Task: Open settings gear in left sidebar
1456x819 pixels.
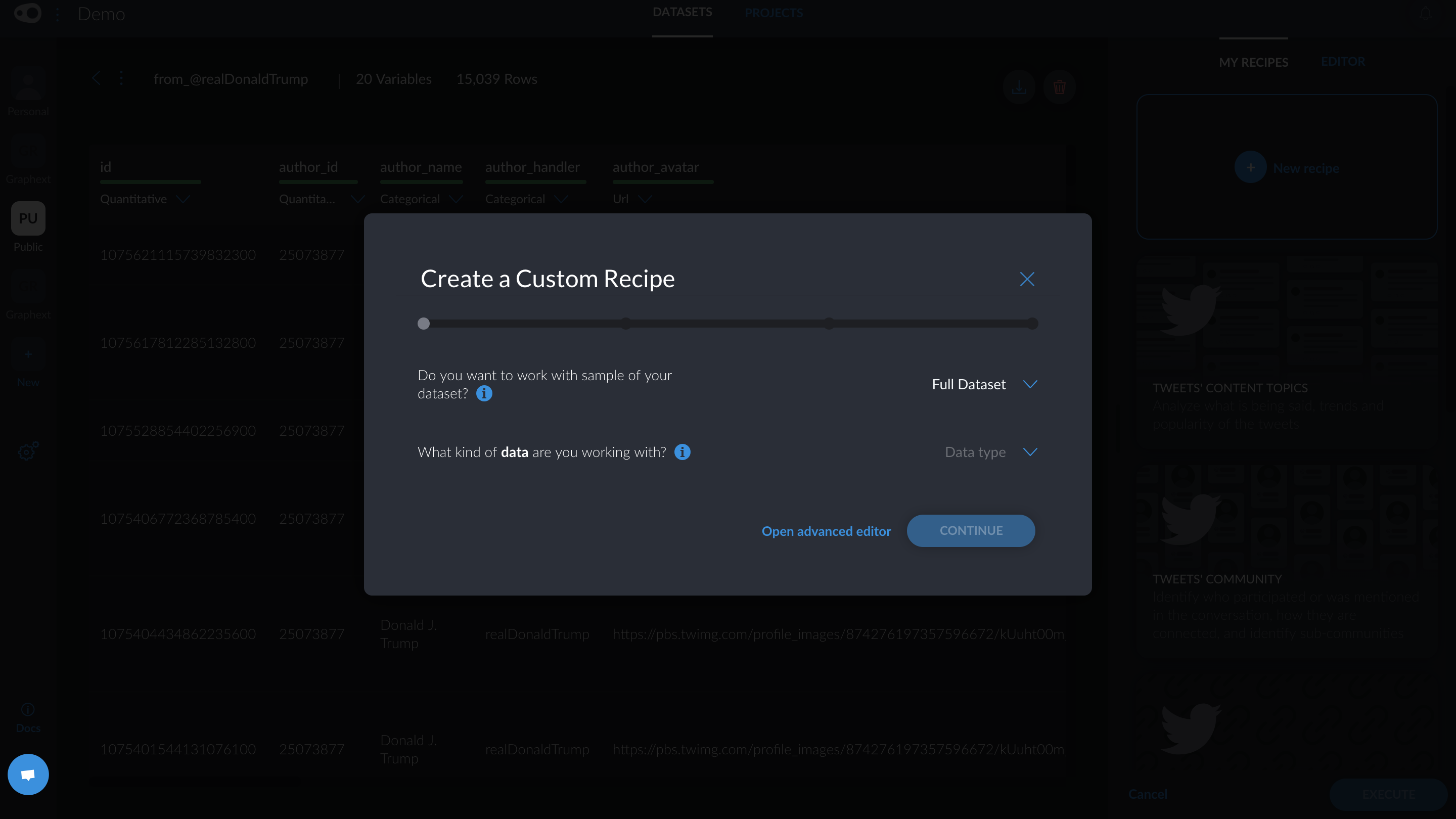Action: tap(28, 451)
